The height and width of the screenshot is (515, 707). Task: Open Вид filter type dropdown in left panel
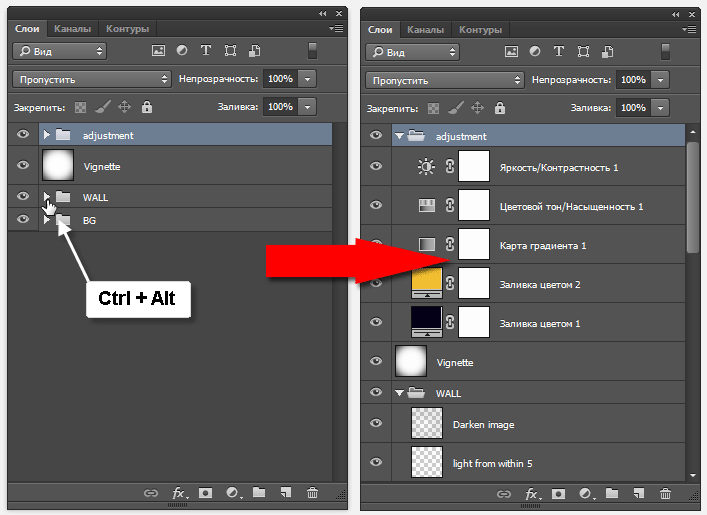59,51
